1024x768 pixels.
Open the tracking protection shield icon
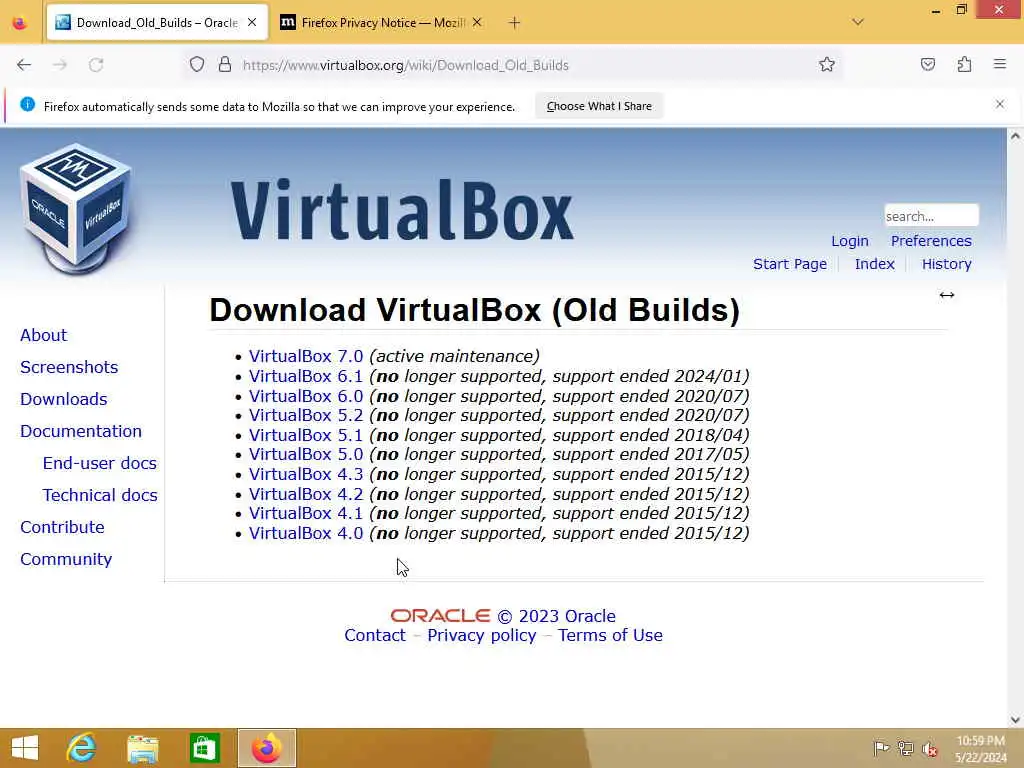point(197,65)
